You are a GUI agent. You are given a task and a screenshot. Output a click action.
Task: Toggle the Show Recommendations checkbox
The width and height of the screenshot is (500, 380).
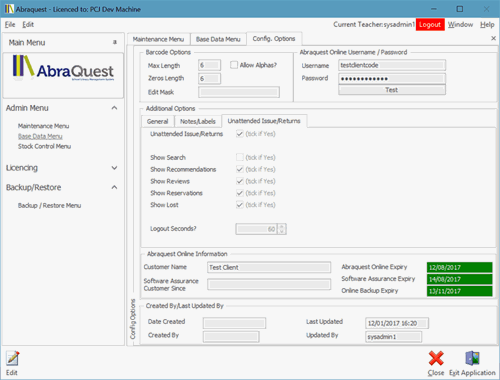coord(240,169)
